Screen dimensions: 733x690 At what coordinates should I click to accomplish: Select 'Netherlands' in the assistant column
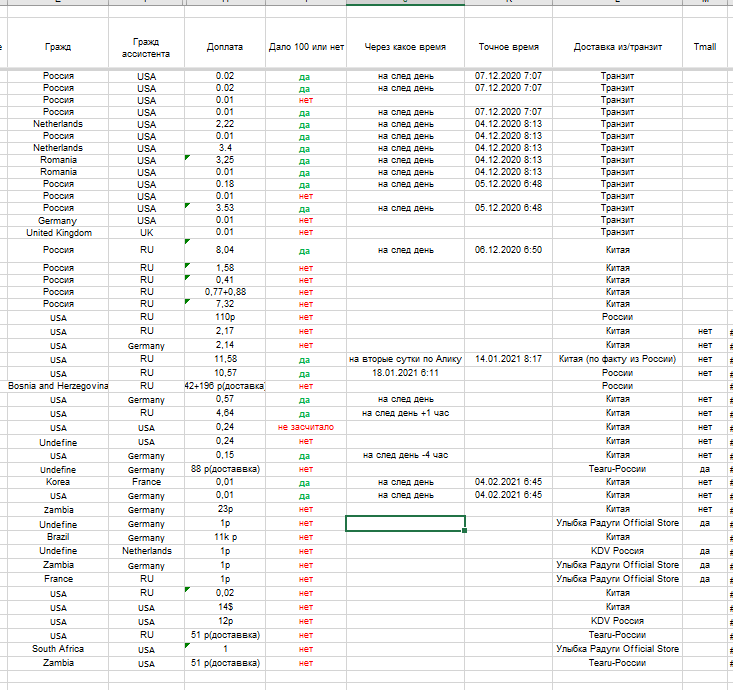point(146,551)
